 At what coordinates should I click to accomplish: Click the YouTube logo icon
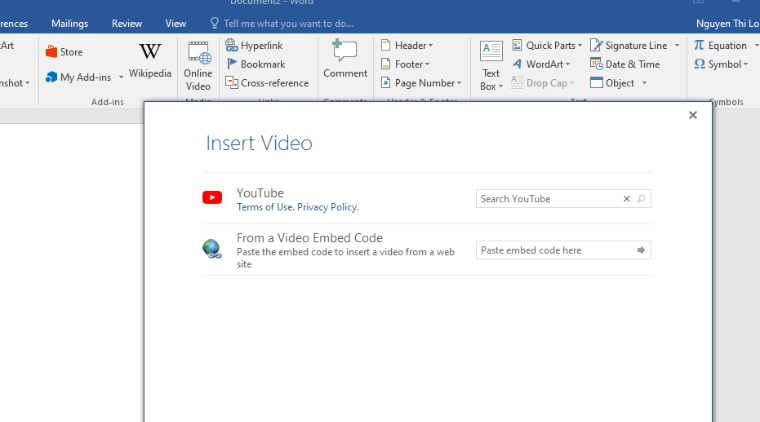coord(212,198)
